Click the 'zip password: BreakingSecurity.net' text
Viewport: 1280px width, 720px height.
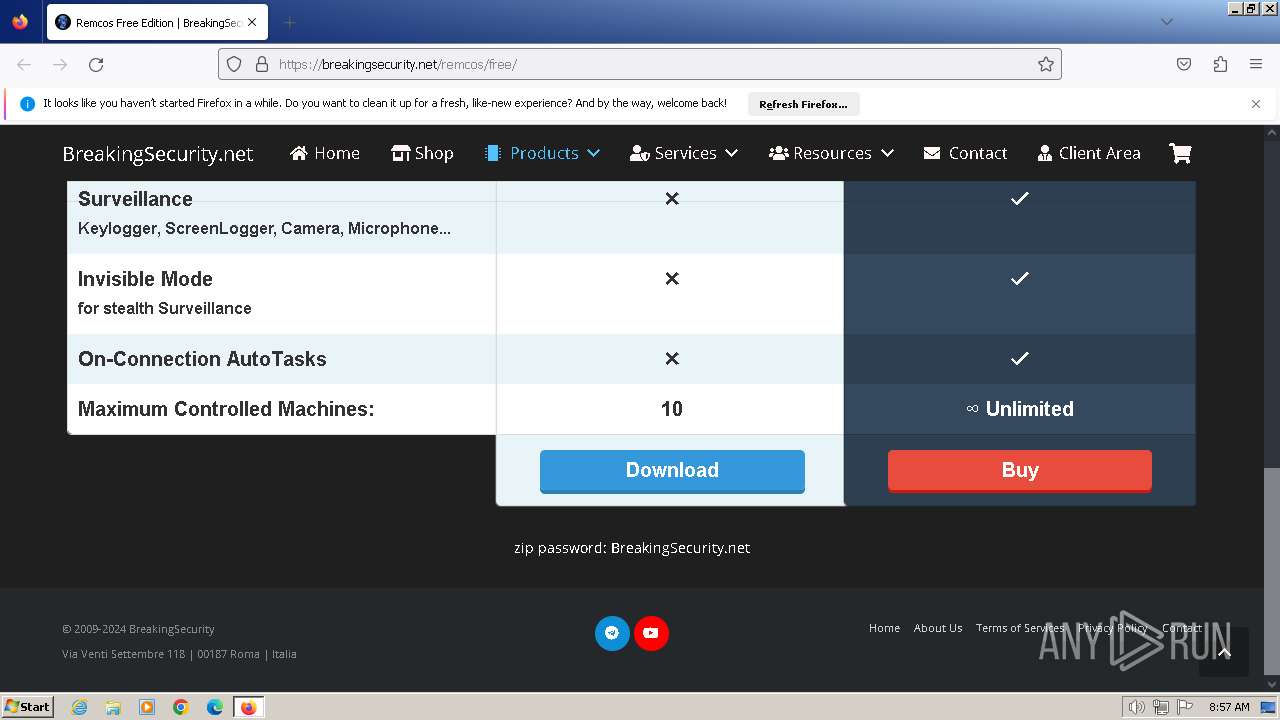click(x=632, y=548)
